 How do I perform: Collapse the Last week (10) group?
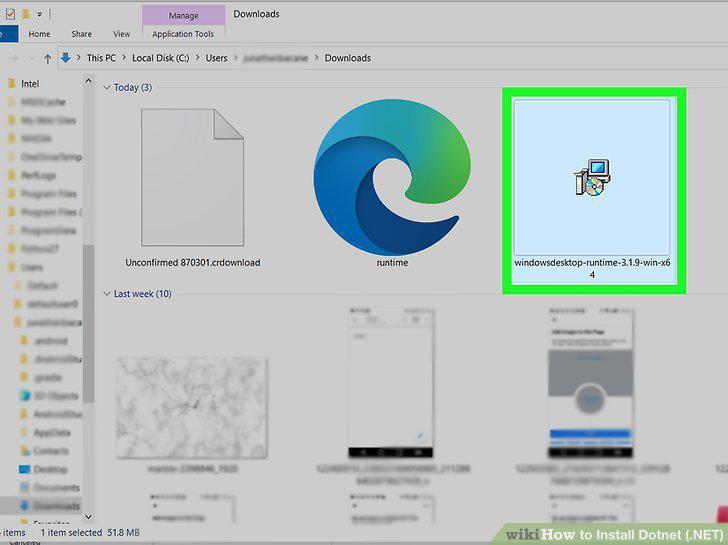pyautogui.click(x=107, y=293)
